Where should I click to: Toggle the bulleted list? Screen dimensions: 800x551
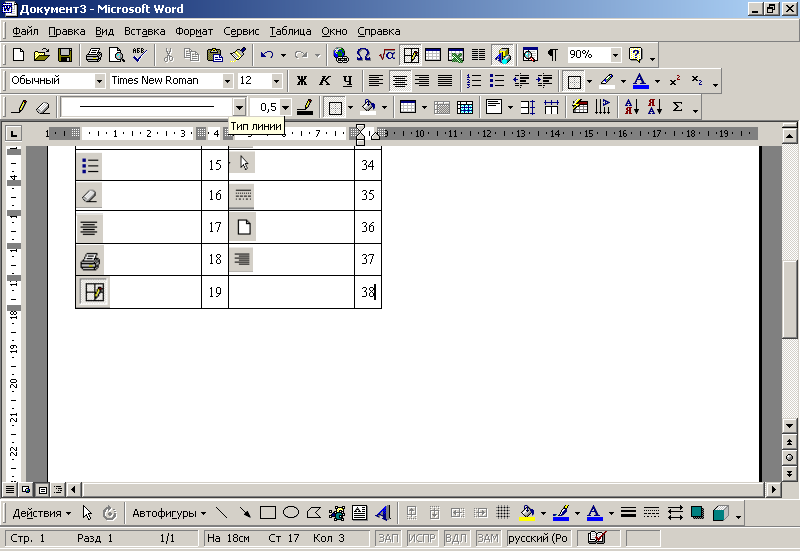click(x=496, y=81)
